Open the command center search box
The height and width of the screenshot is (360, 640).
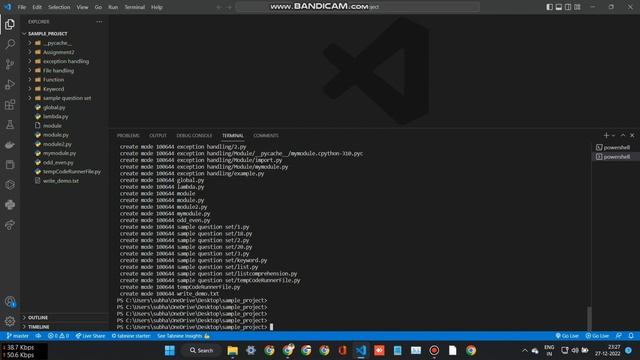click(x=358, y=7)
